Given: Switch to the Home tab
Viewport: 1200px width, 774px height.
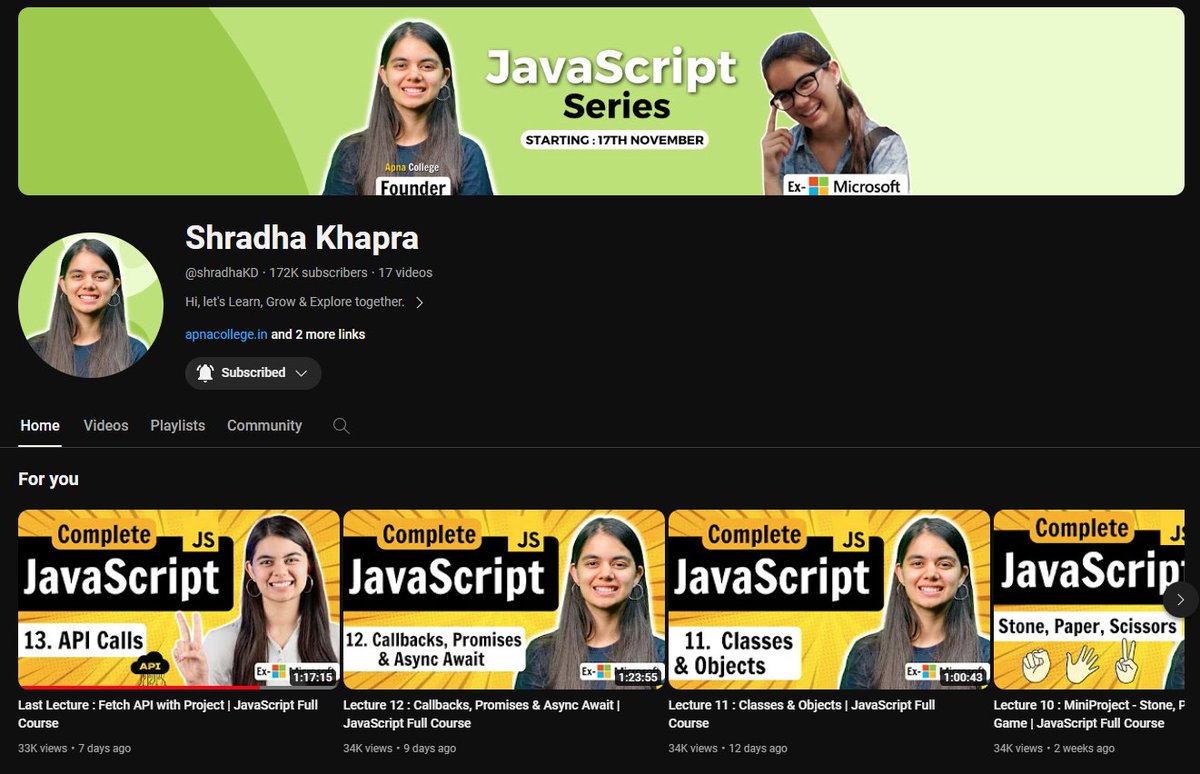Looking at the screenshot, I should pos(40,426).
